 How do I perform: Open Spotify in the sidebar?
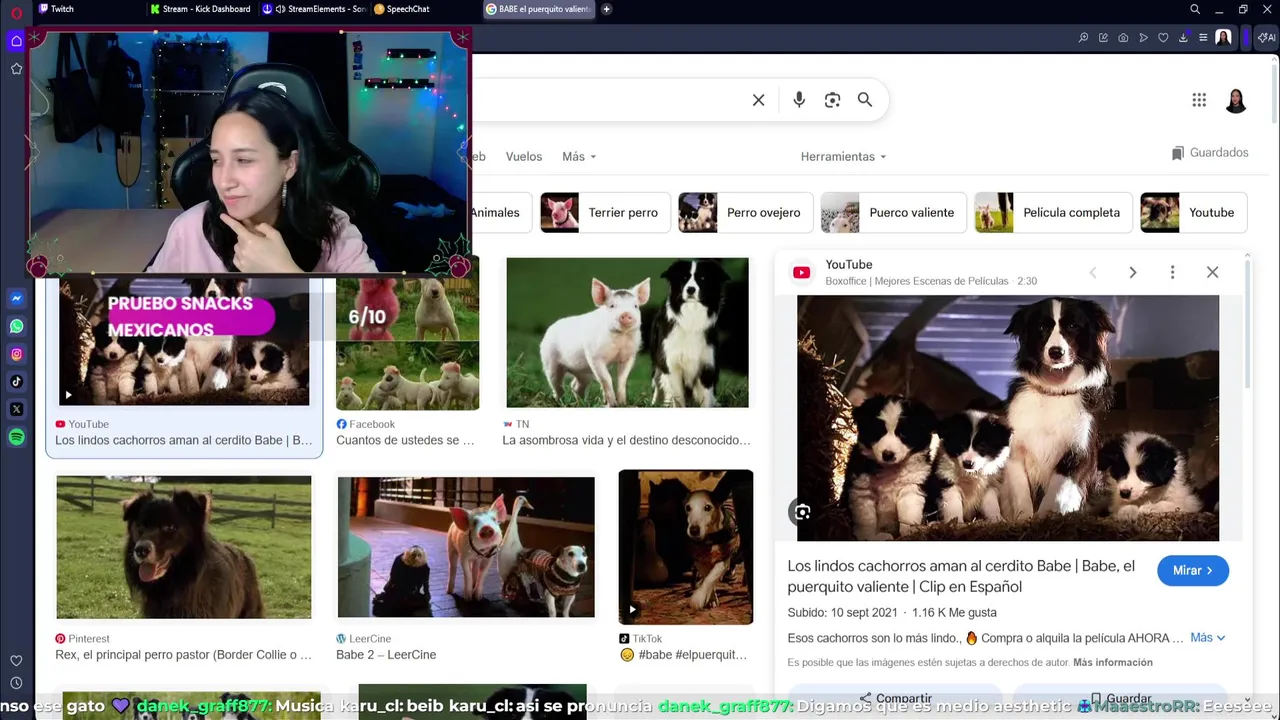pos(16,437)
